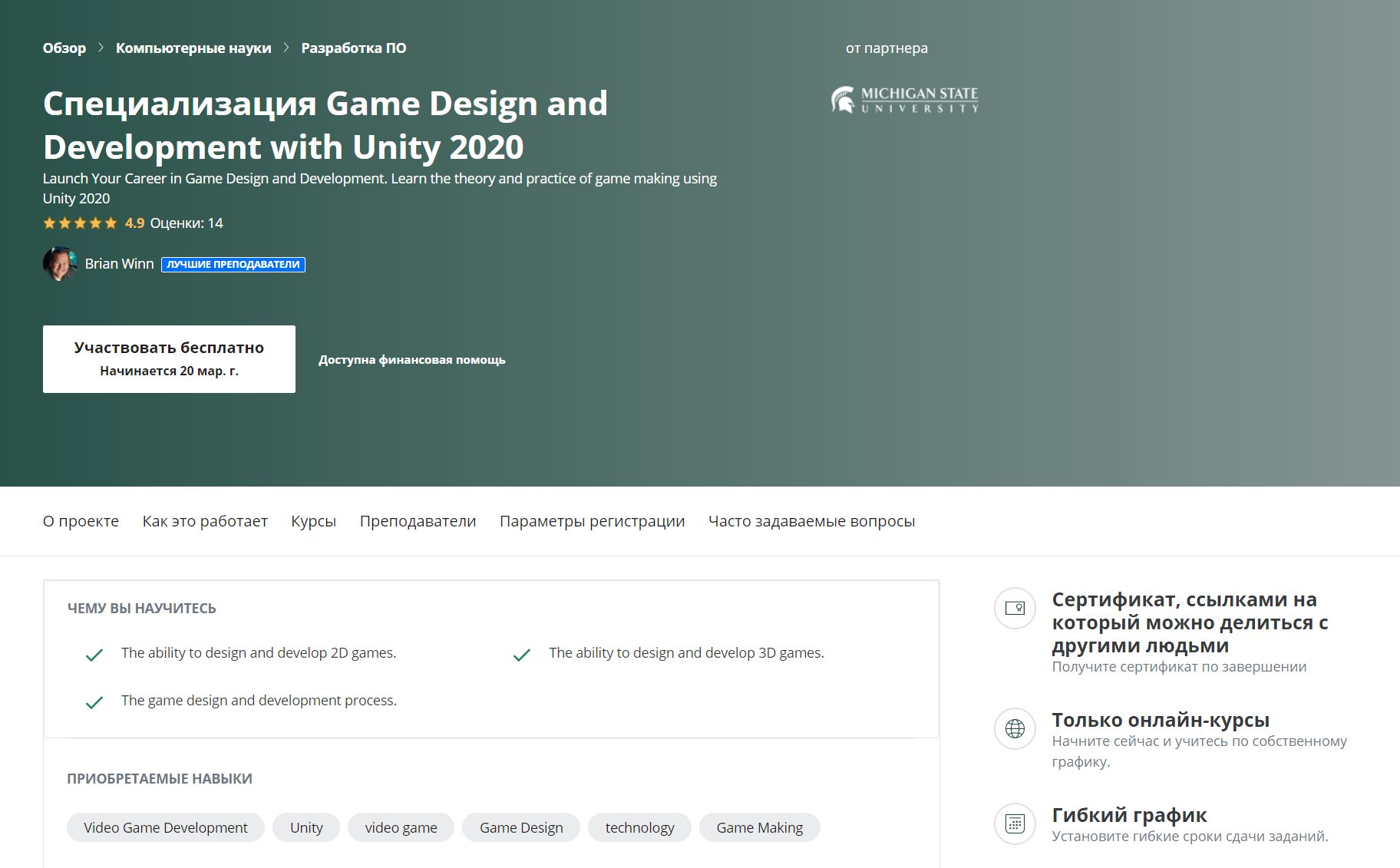Open Доступна финансовая помощь link
Image resolution: width=1400 pixels, height=868 pixels.
click(412, 359)
